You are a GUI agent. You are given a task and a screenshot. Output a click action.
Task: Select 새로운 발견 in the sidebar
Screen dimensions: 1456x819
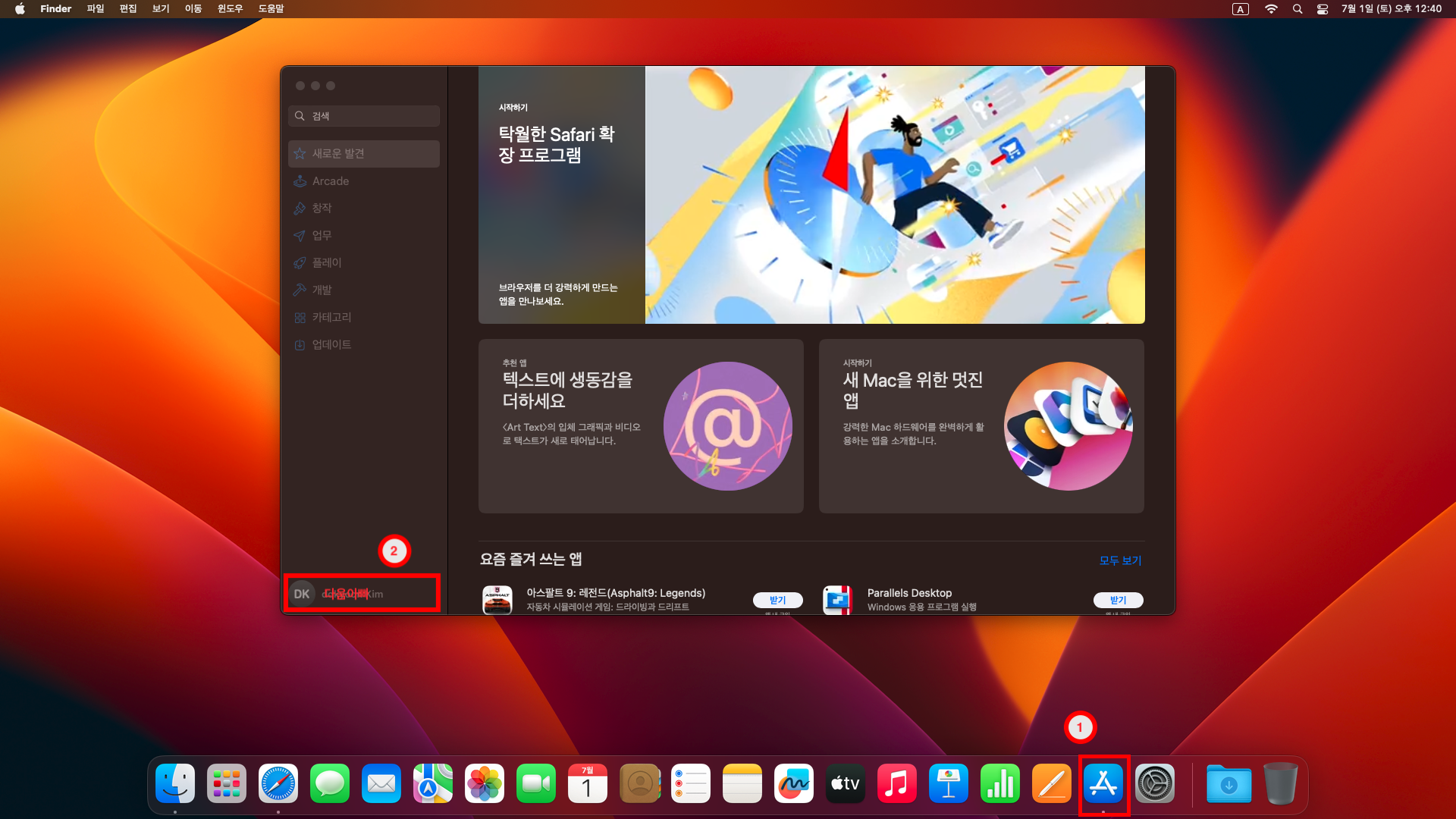364,154
